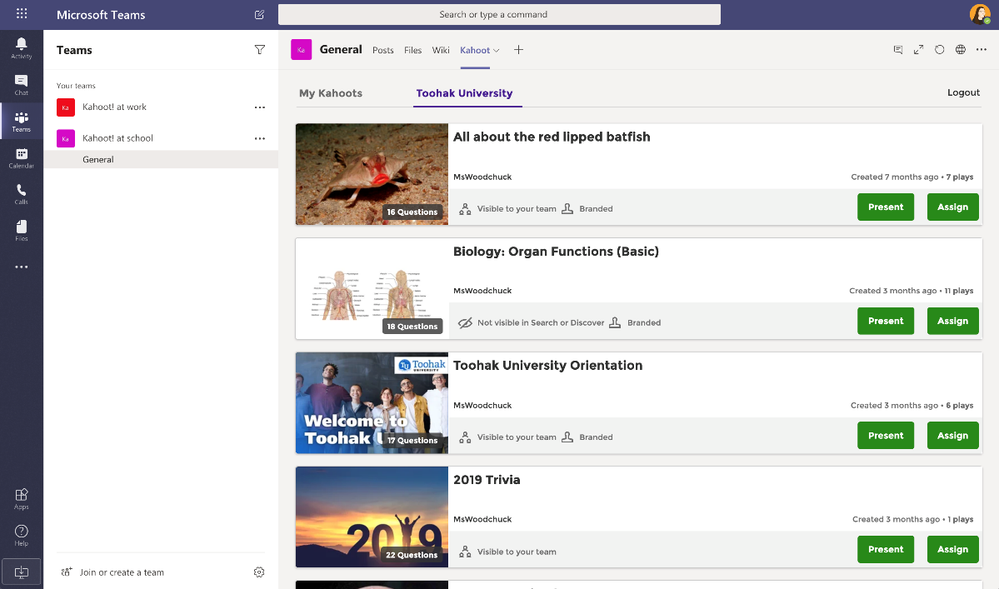Filter the teams list
999x589 pixels.
coord(259,50)
